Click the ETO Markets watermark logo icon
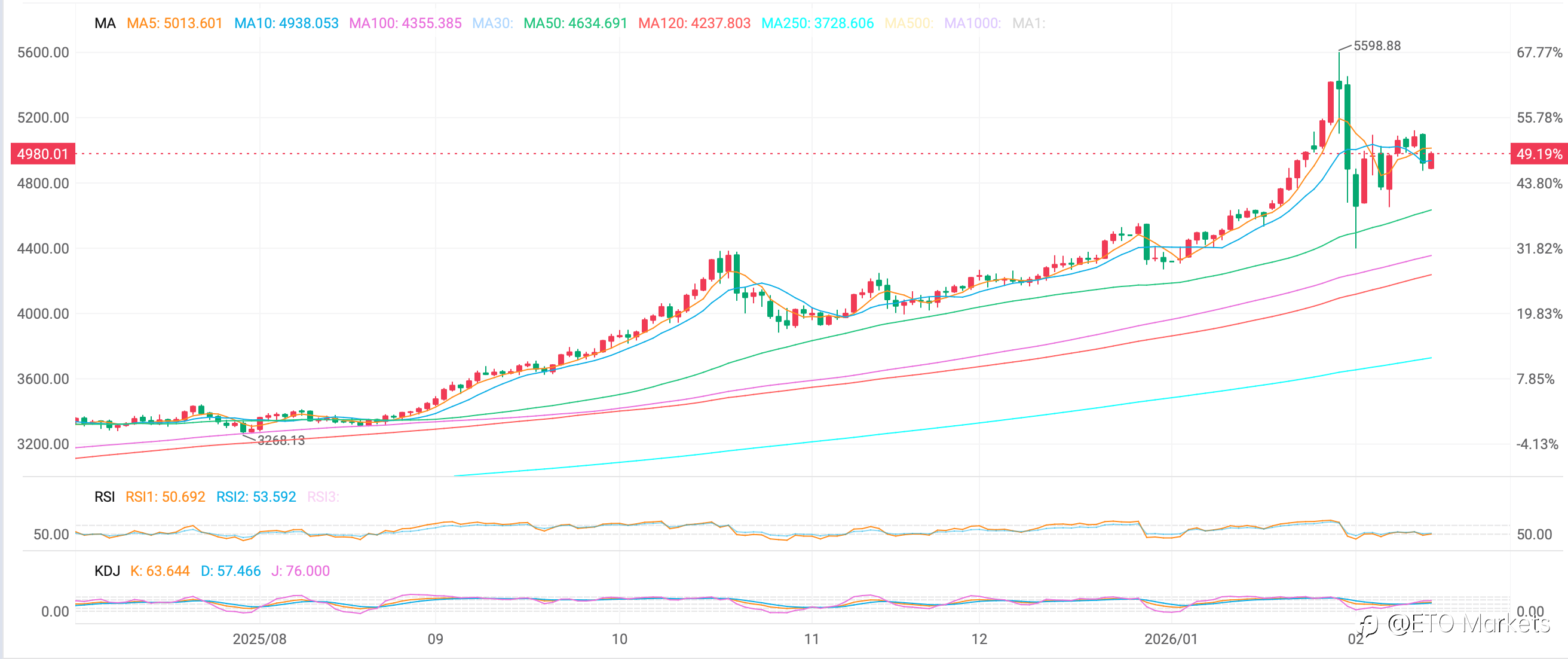 click(x=1368, y=626)
